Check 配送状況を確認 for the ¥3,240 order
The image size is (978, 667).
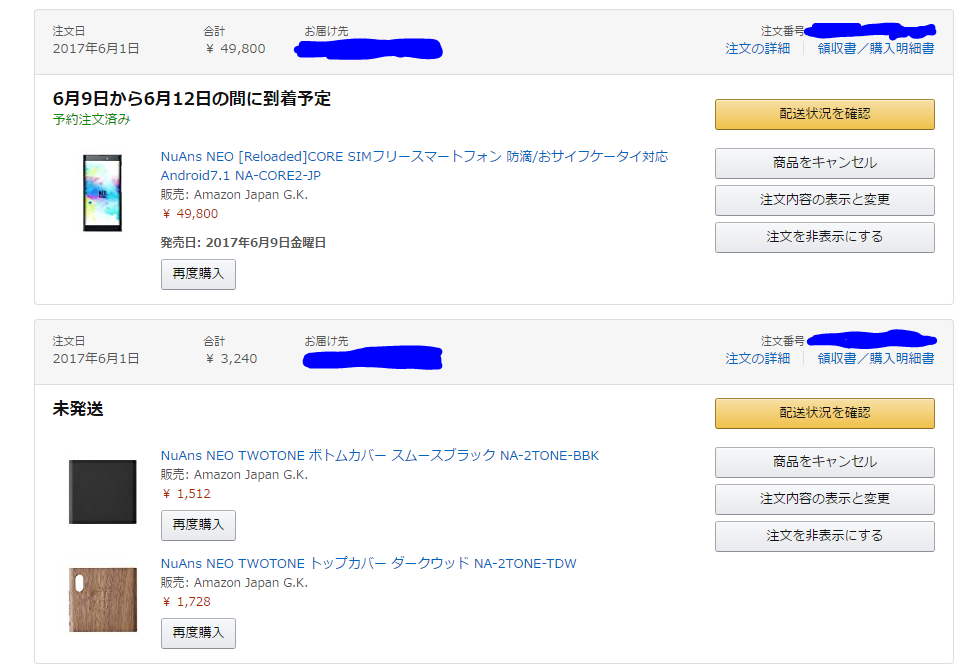point(825,413)
